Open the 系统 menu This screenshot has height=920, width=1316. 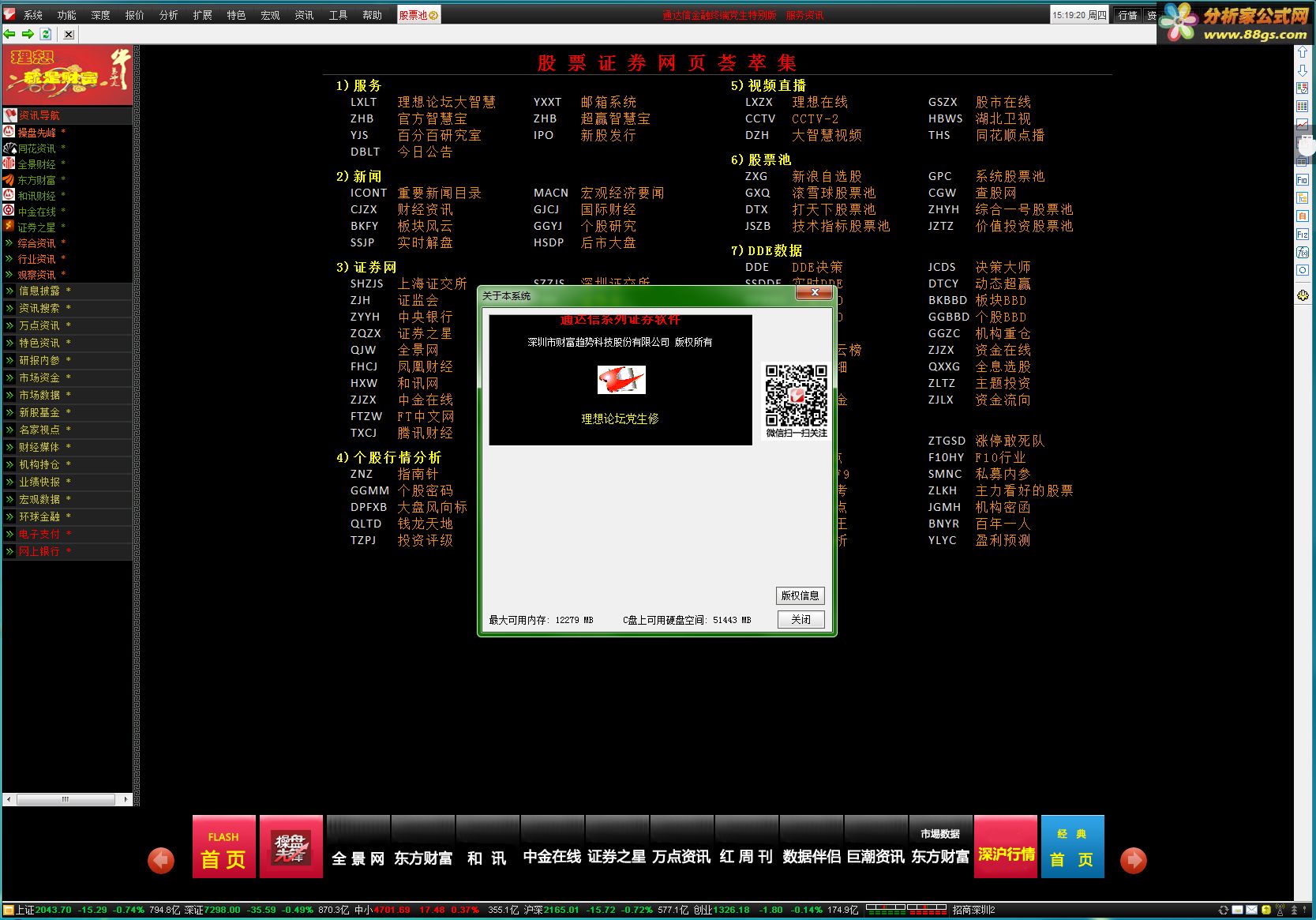point(33,15)
